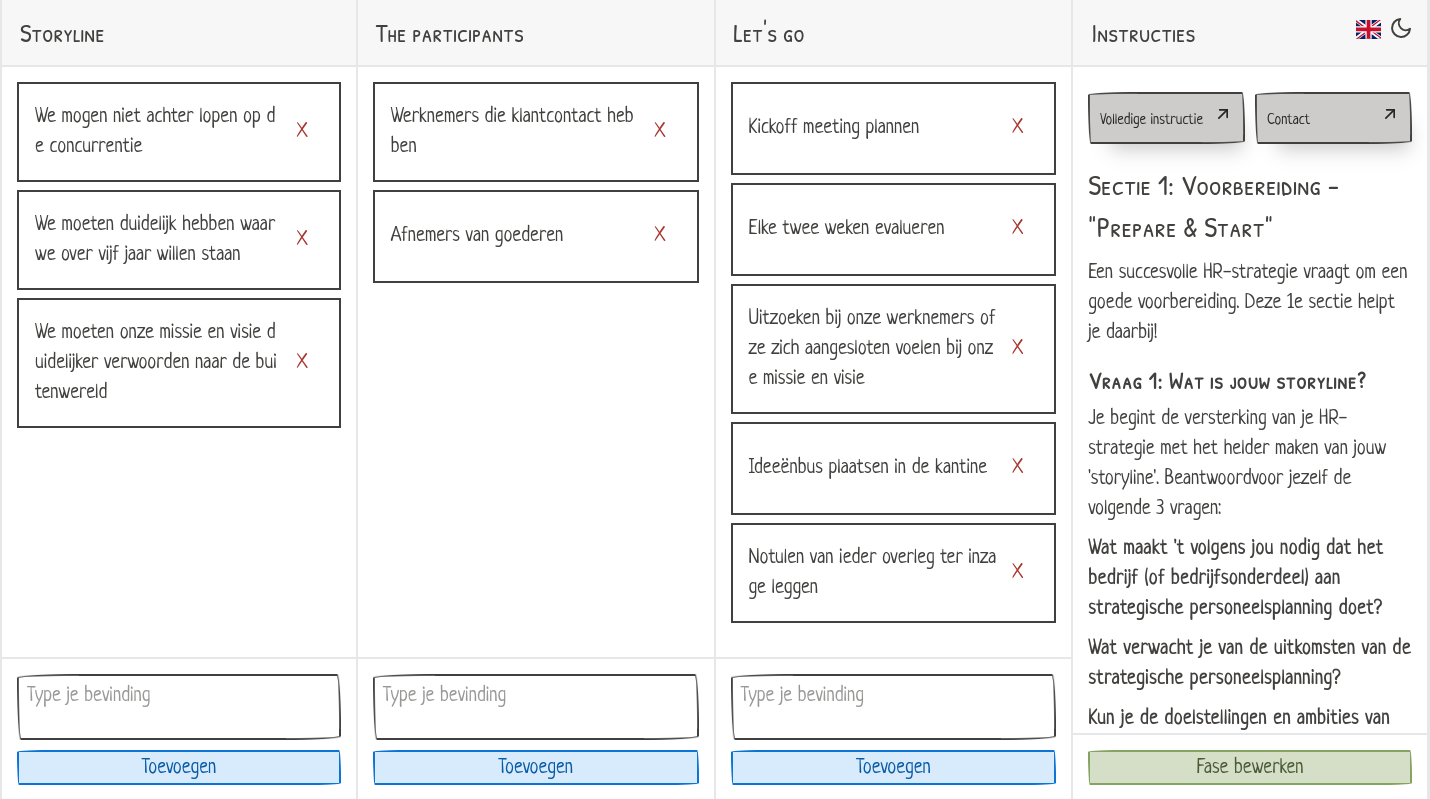
Task: Focus the Let's go 'Type je bevinding' field
Action: tap(893, 707)
